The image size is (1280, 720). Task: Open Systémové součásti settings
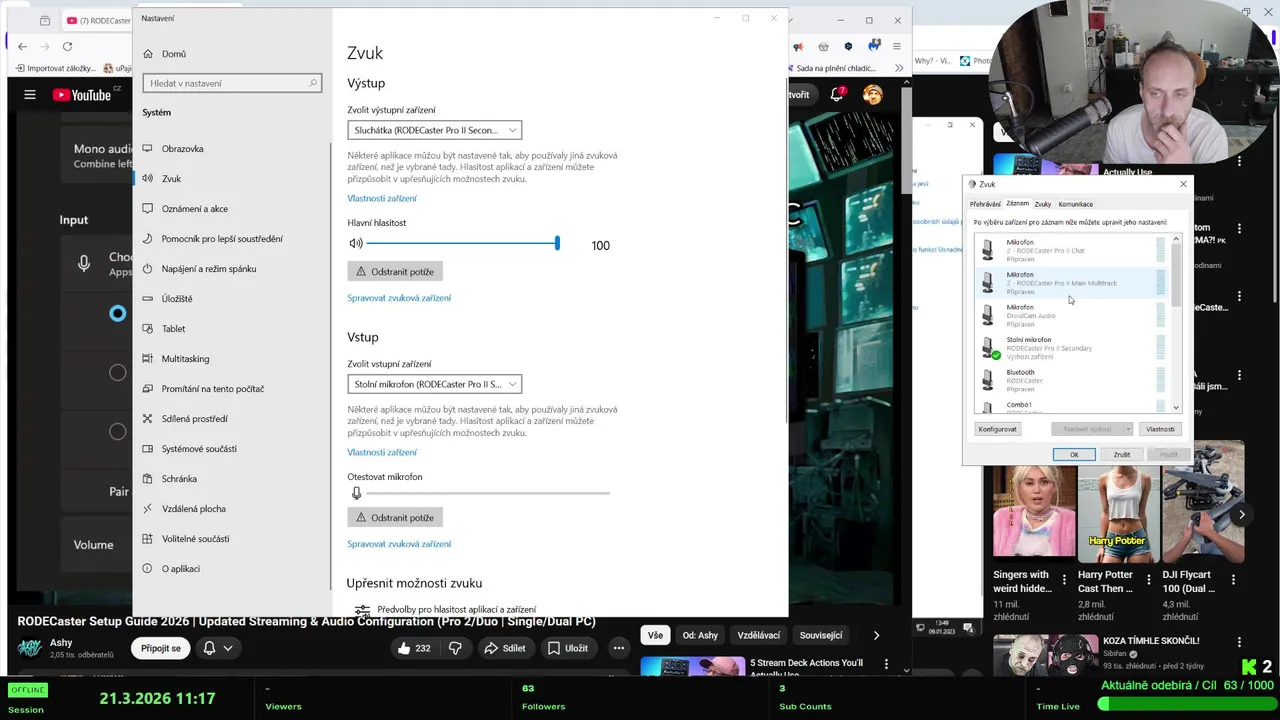[x=189, y=449]
